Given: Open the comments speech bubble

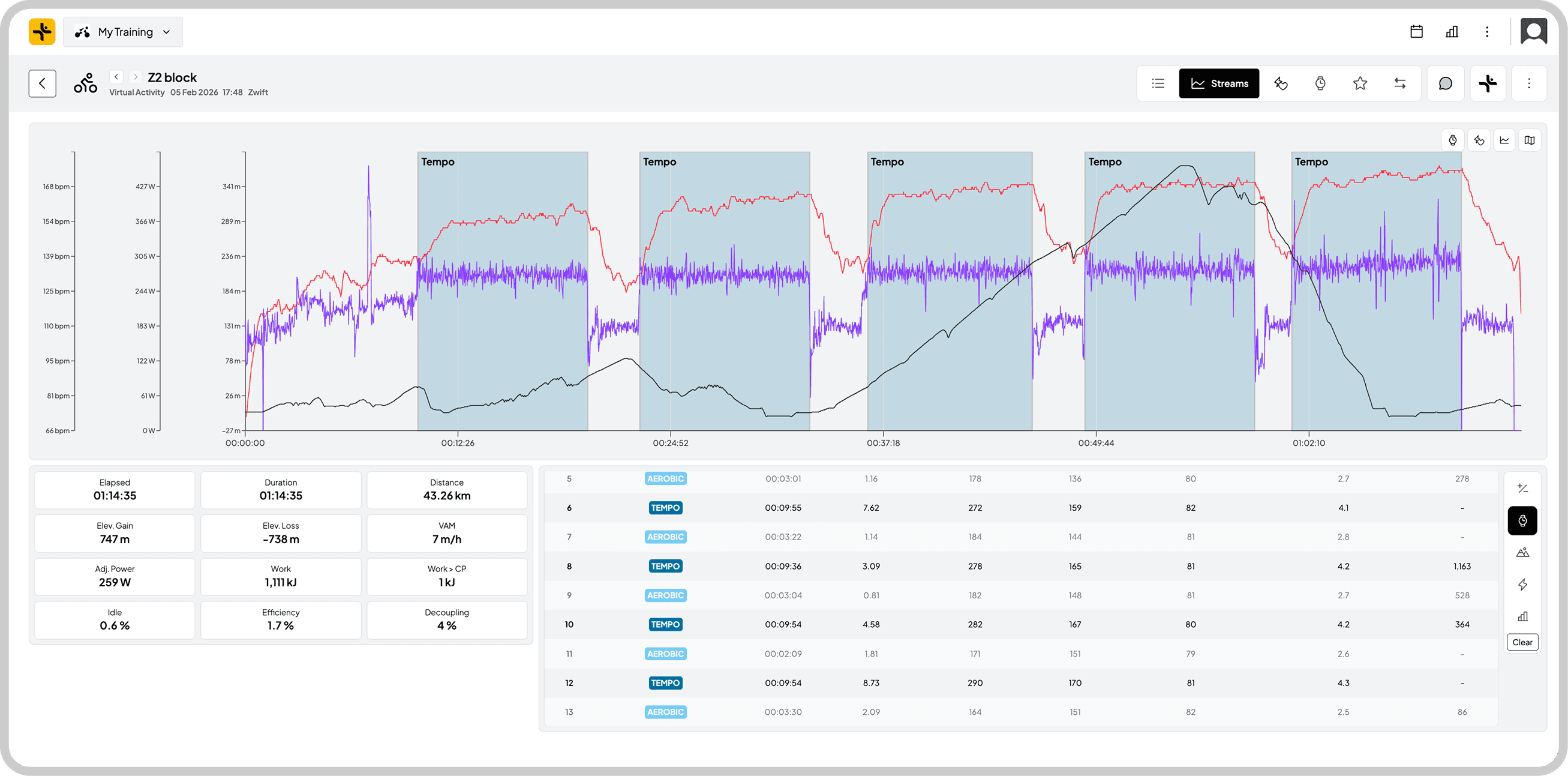Looking at the screenshot, I should click(x=1445, y=83).
